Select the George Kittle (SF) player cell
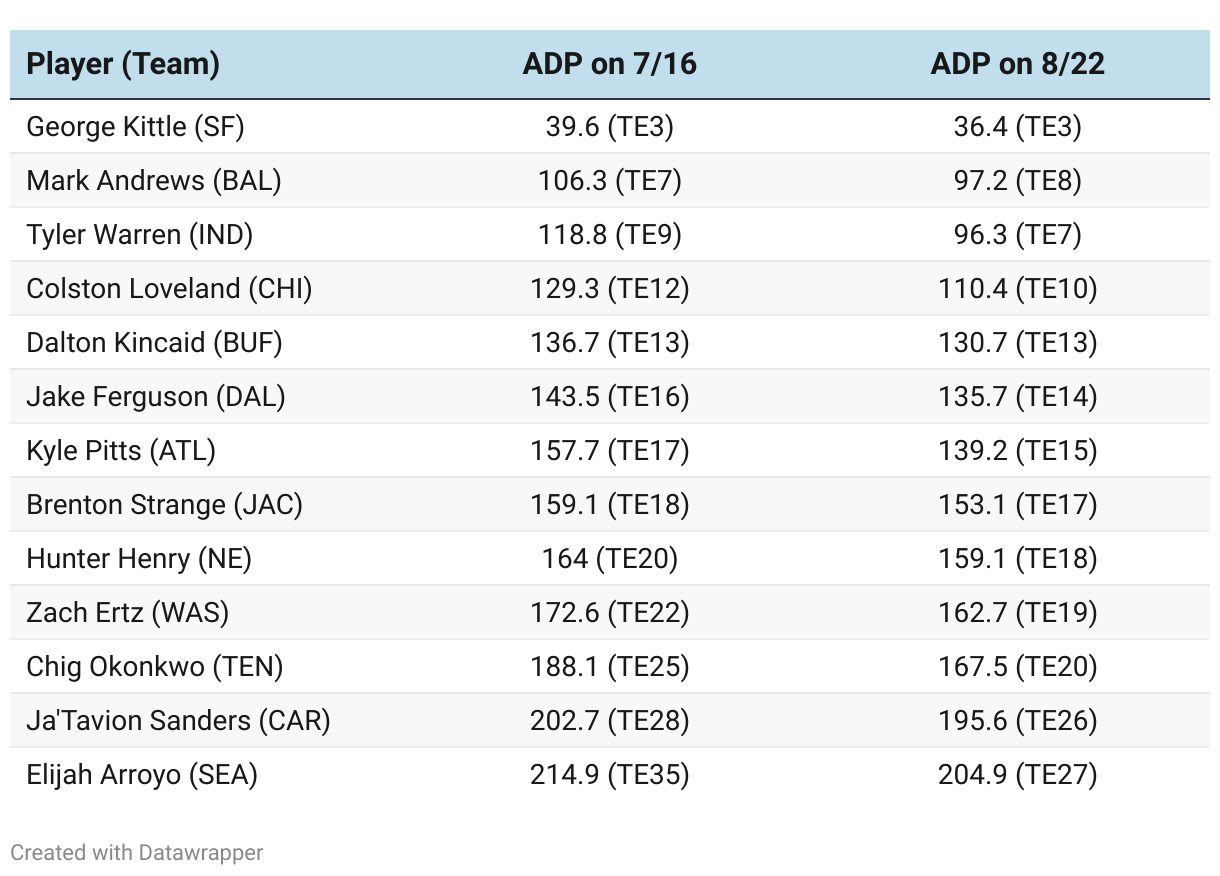 click(135, 127)
